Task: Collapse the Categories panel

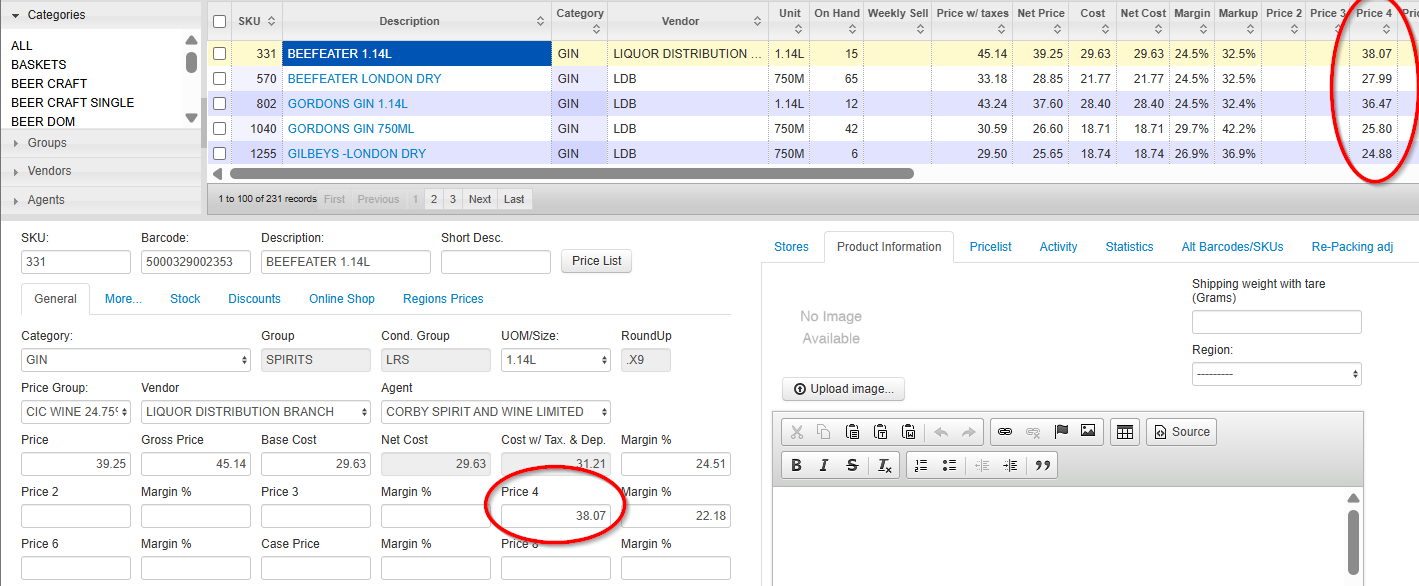Action: [x=101, y=15]
